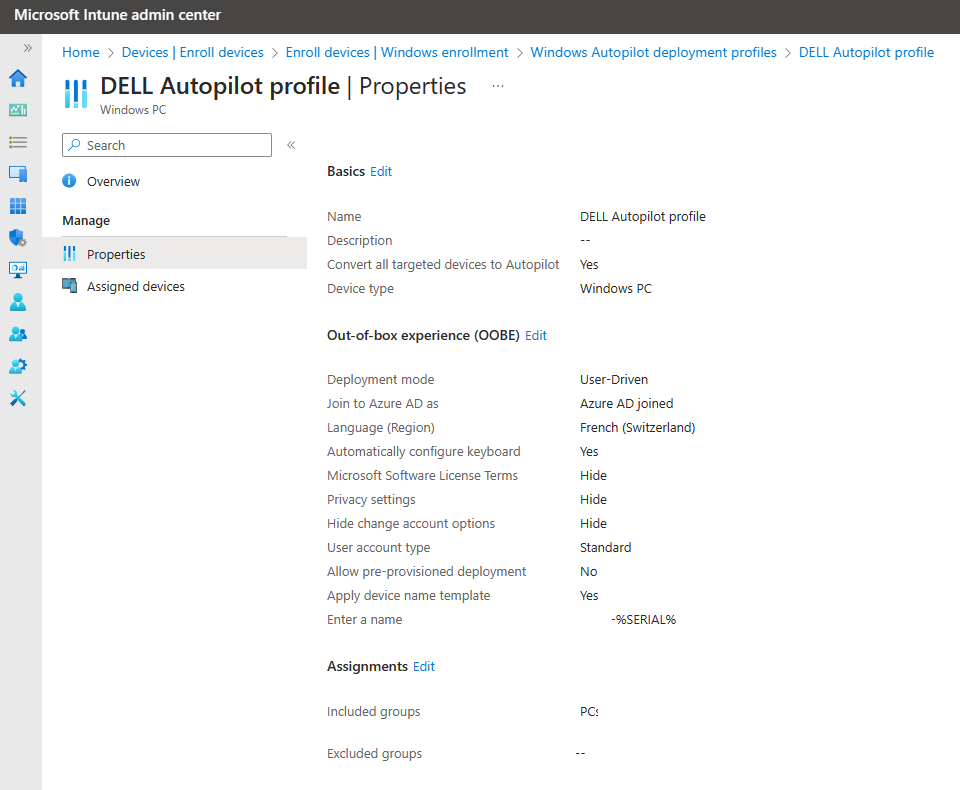Image resolution: width=960 pixels, height=790 pixels.
Task: Click the 'No' pre-provisioned deployment value
Action: point(588,571)
